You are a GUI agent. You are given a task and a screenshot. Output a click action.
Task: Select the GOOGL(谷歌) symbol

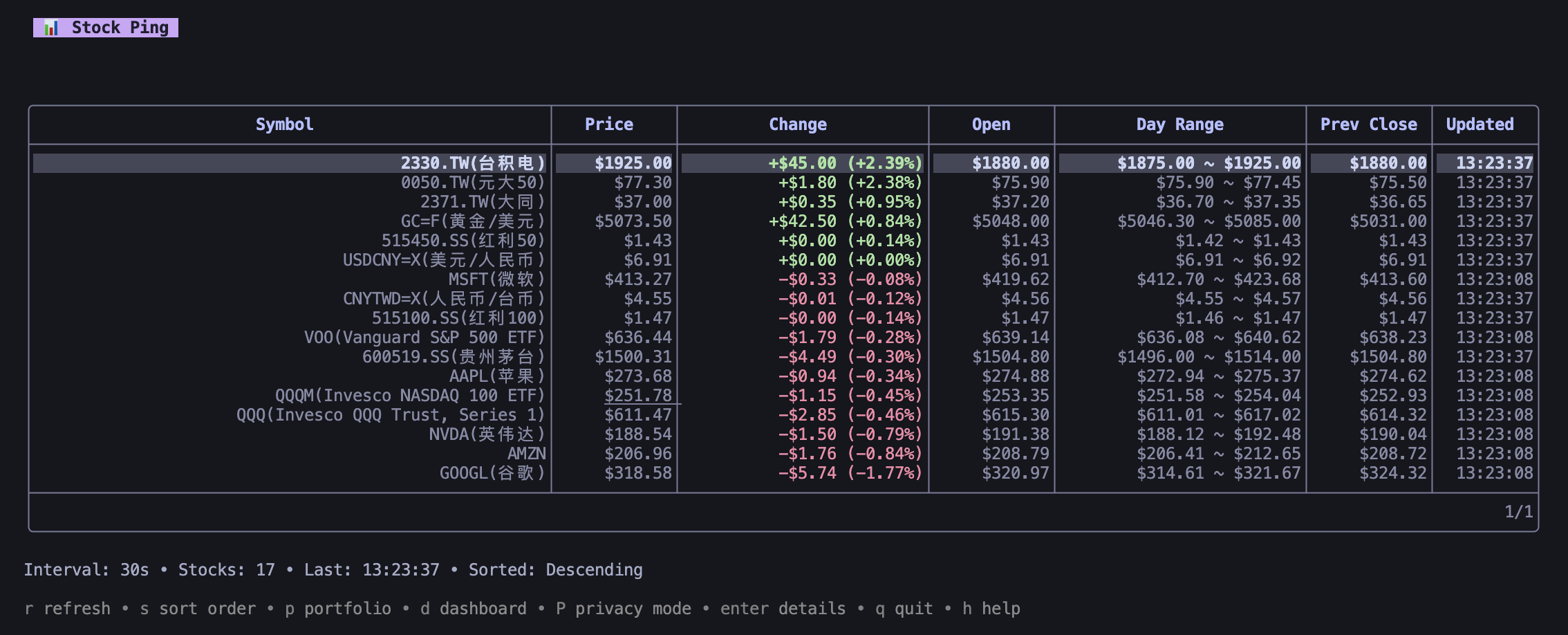point(492,473)
